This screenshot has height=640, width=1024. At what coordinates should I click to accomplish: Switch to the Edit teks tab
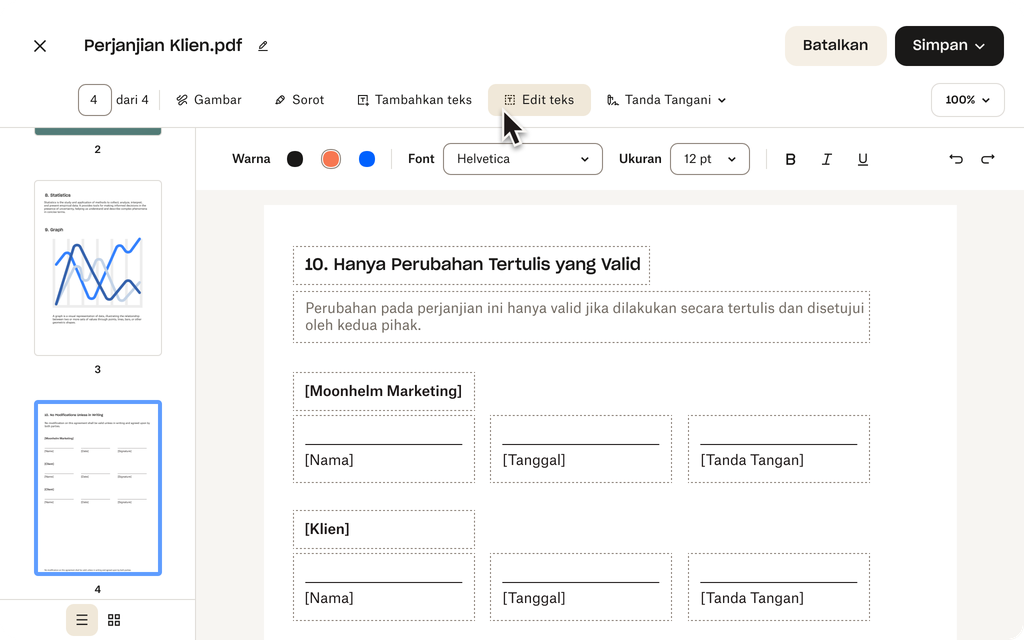click(x=539, y=99)
